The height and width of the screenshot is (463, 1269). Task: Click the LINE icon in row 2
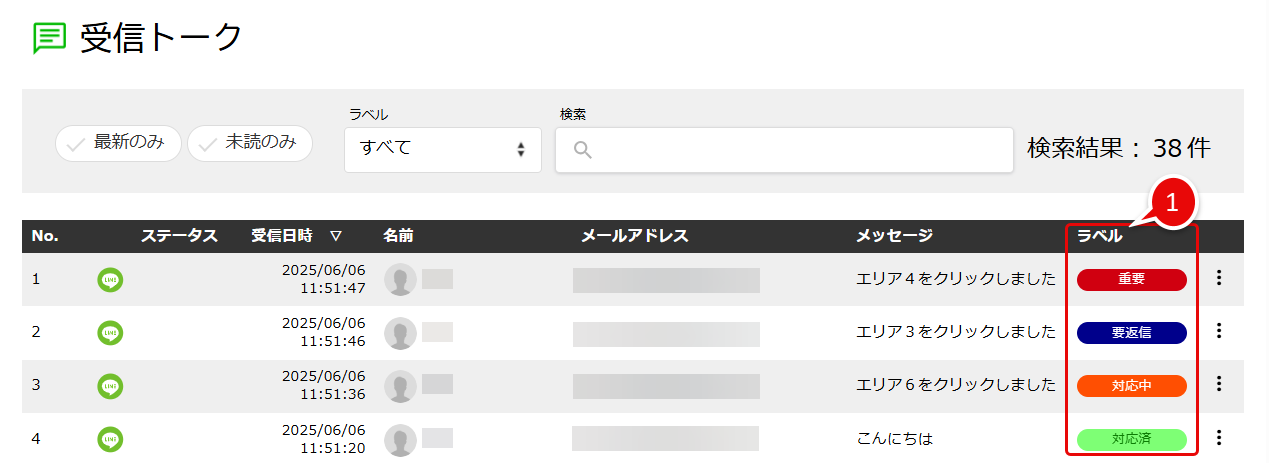click(110, 333)
